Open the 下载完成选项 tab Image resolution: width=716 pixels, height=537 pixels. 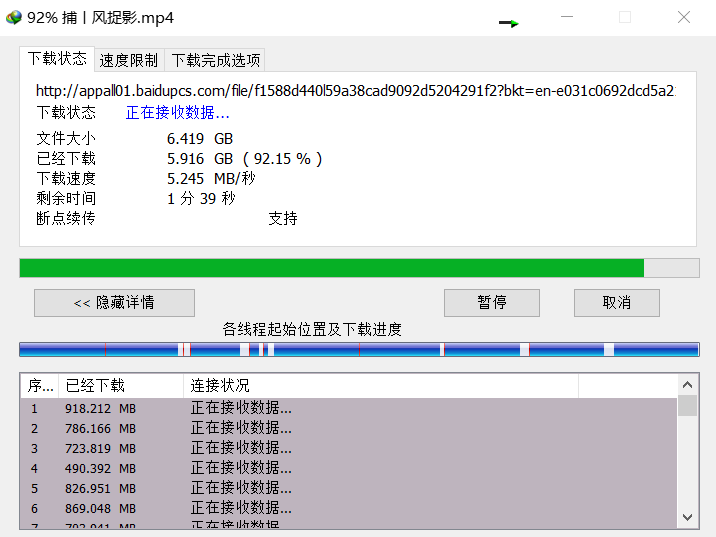pos(216,60)
